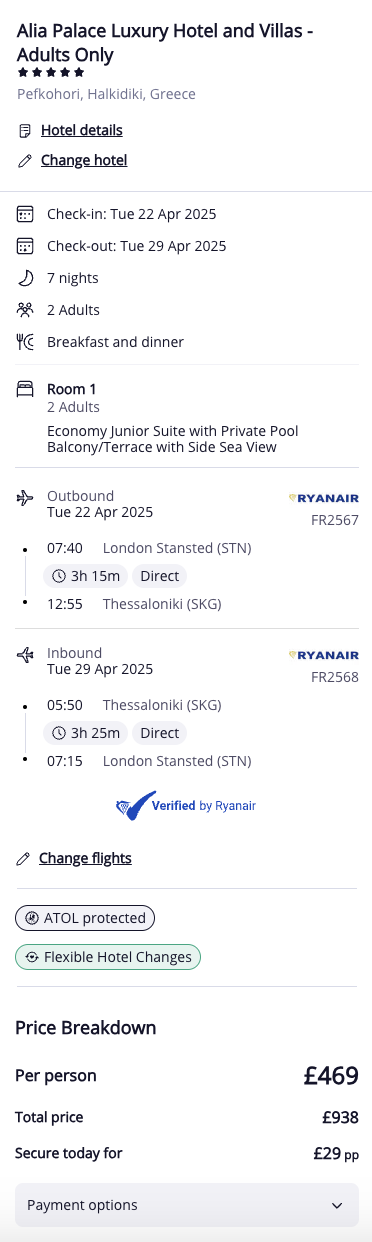372x1242 pixels.
Task: Click the Flexible Hotel Changes badge
Action: [x=108, y=957]
